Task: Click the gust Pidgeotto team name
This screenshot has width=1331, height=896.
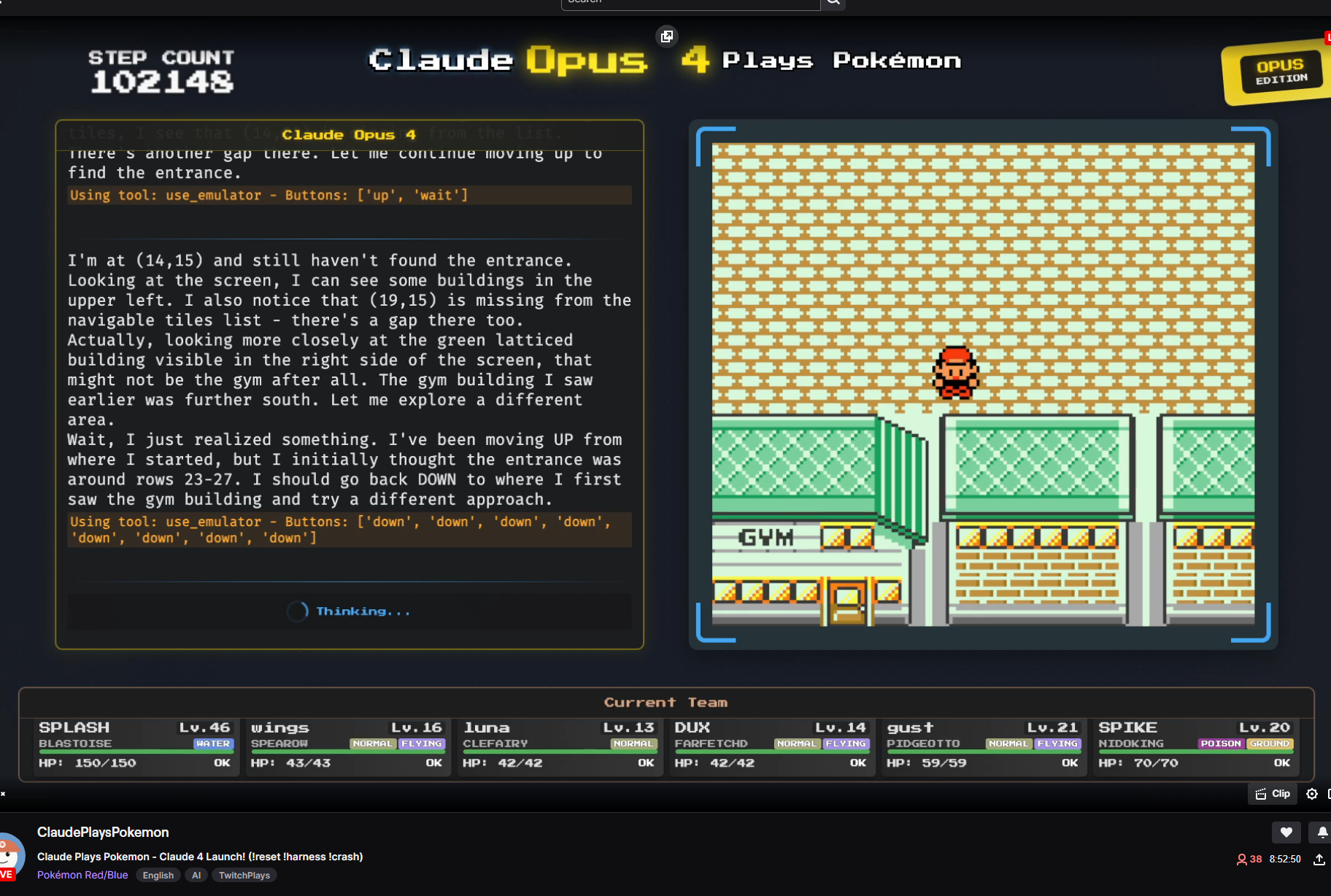Action: 910,727
